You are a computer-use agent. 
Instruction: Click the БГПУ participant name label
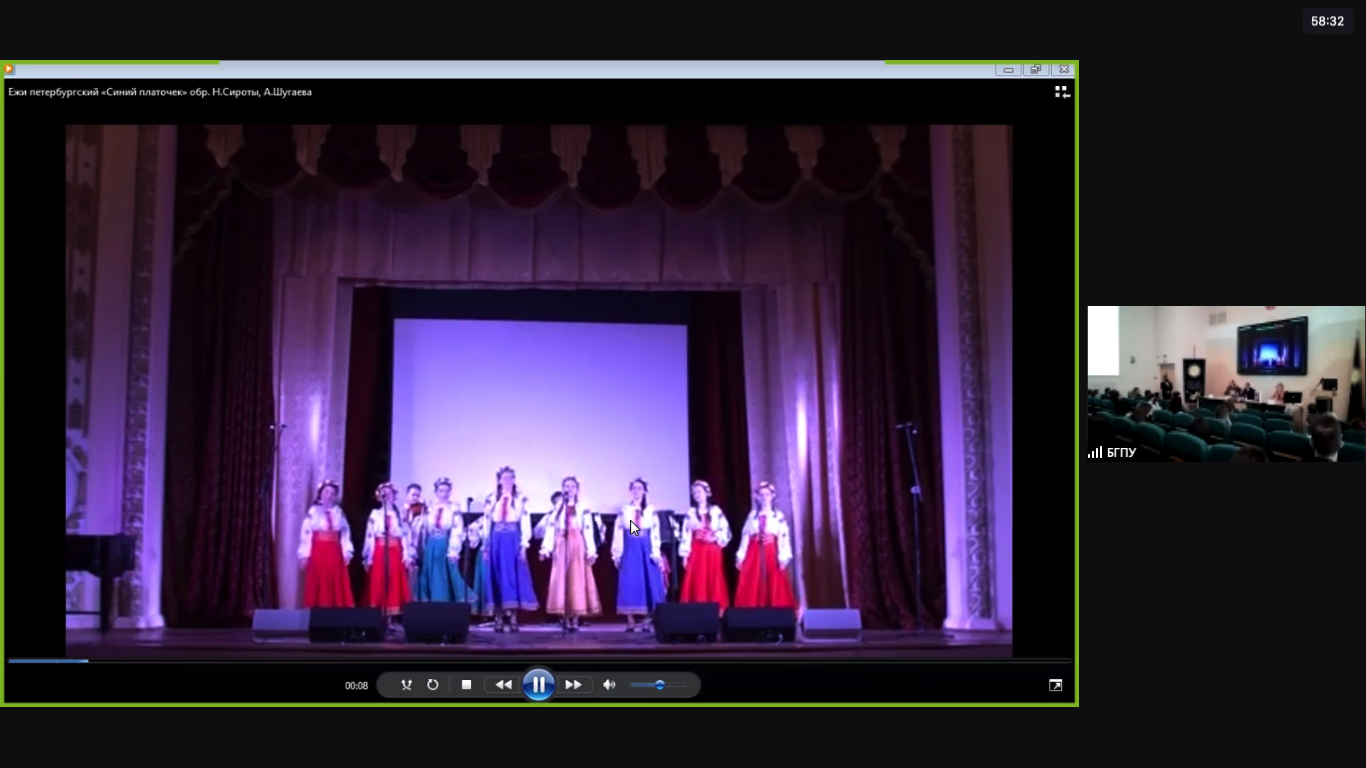[1121, 453]
